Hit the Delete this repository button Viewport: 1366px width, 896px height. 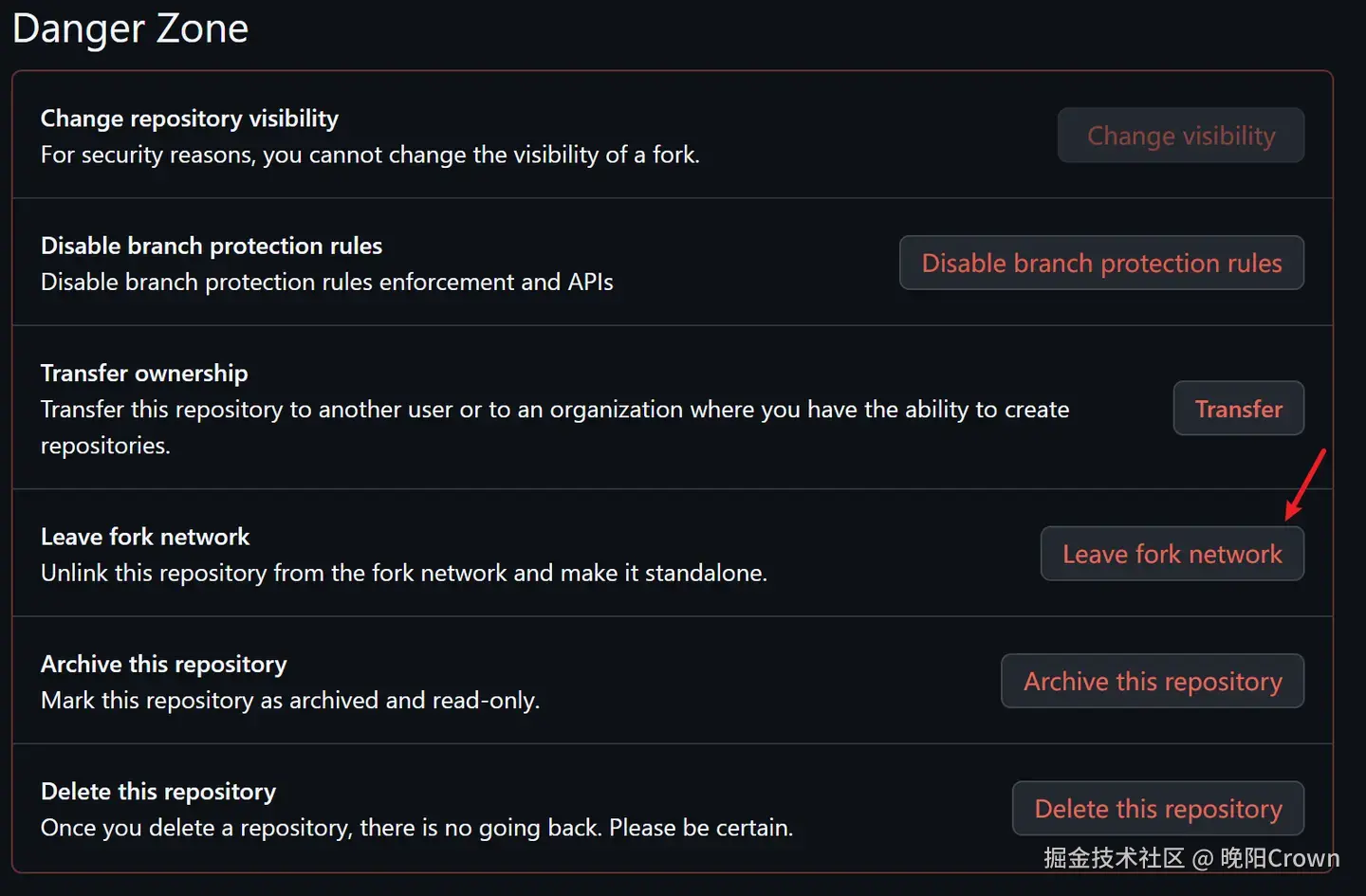coord(1157,809)
